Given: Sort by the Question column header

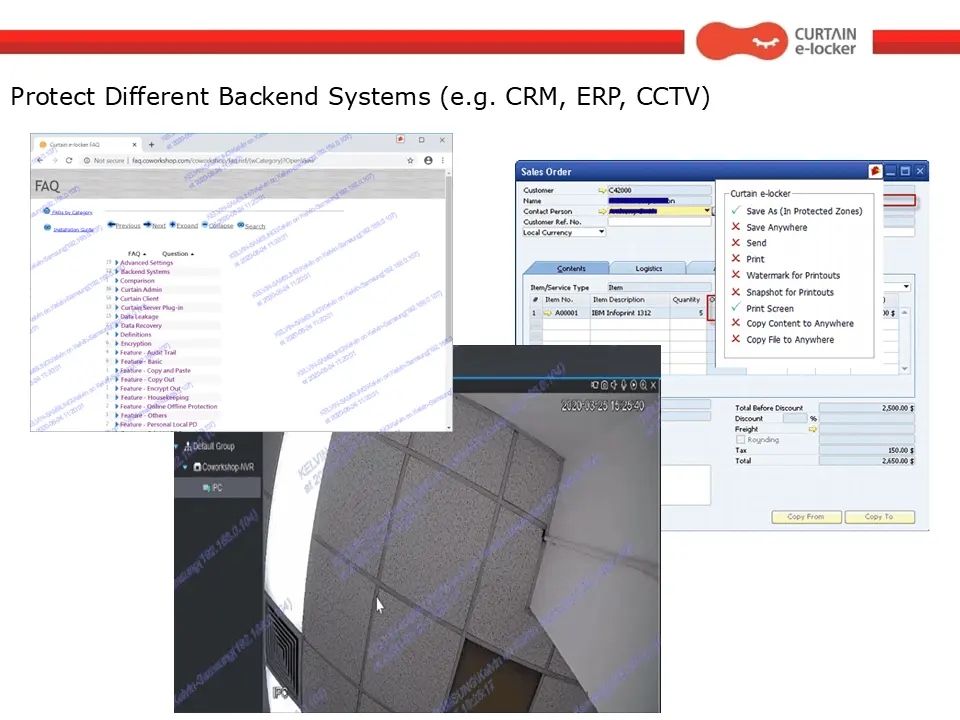Looking at the screenshot, I should point(178,253).
